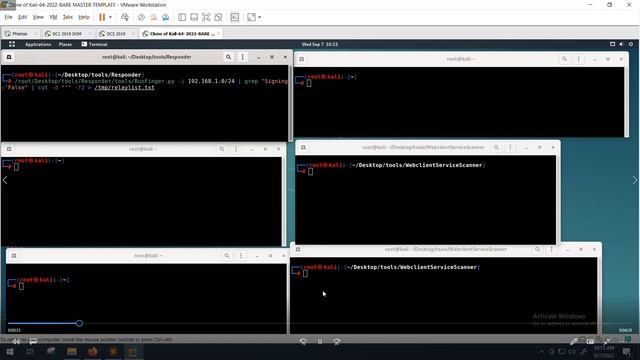
Task: Send Ctrl+Alt+Del to the virtual machine
Action: click(124, 17)
